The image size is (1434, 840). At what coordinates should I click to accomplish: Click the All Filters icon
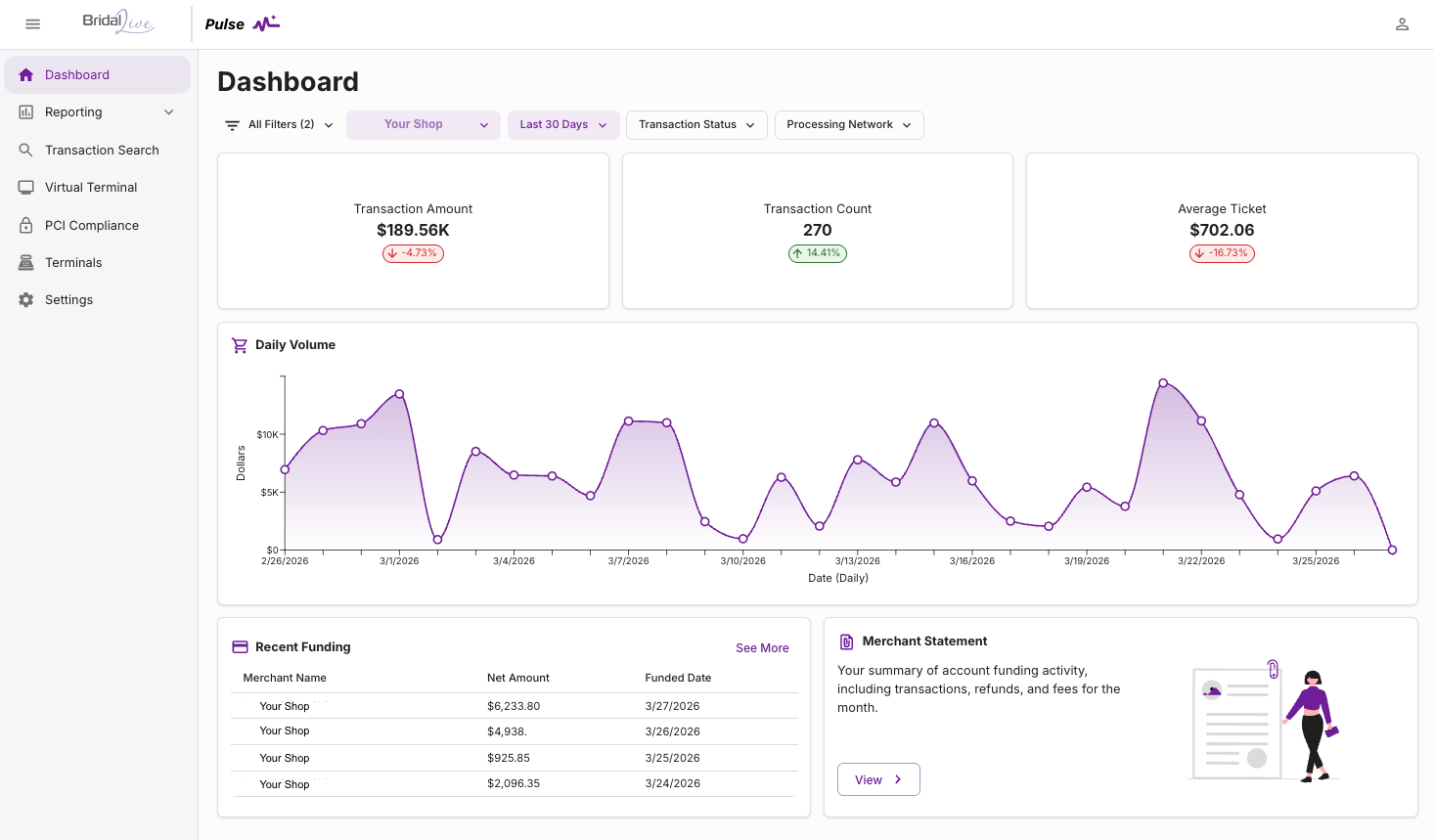coord(233,125)
